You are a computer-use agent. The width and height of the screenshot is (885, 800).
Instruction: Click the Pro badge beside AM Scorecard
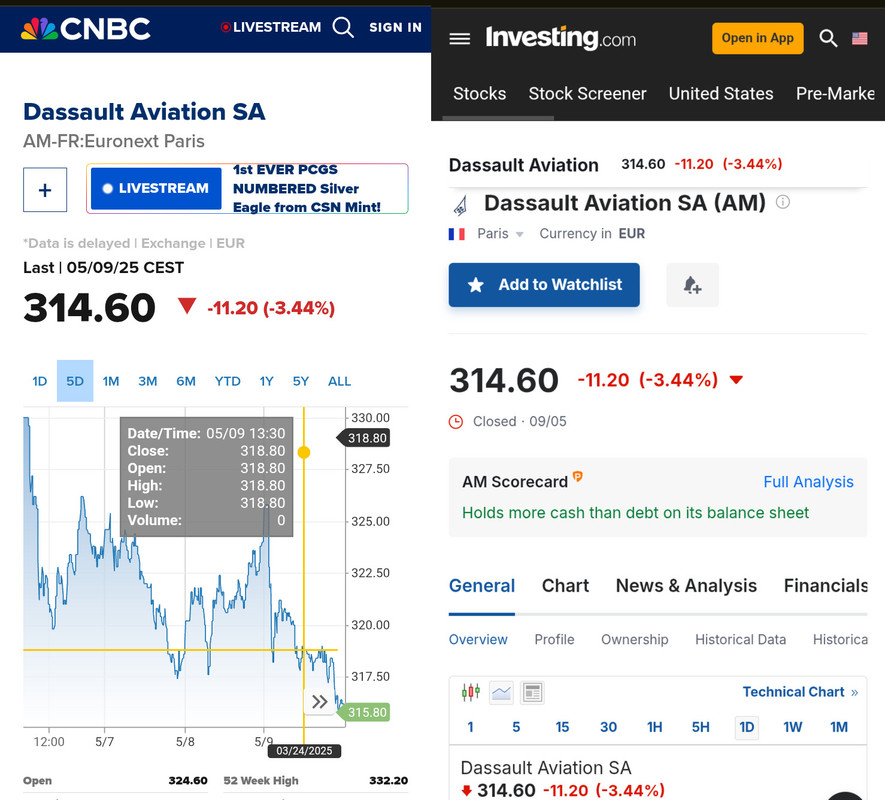pos(577,476)
